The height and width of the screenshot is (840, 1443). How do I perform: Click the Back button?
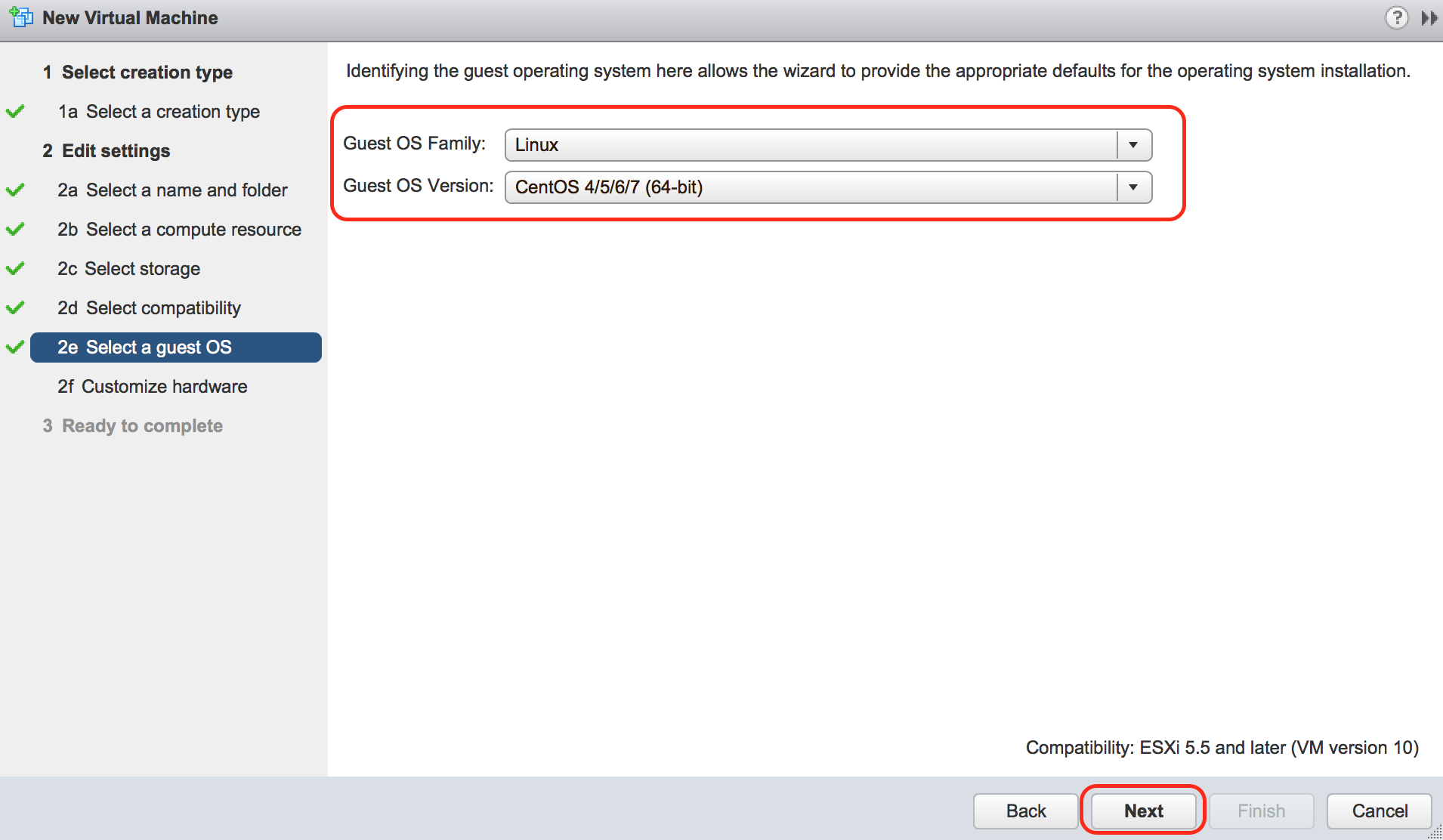point(1026,811)
